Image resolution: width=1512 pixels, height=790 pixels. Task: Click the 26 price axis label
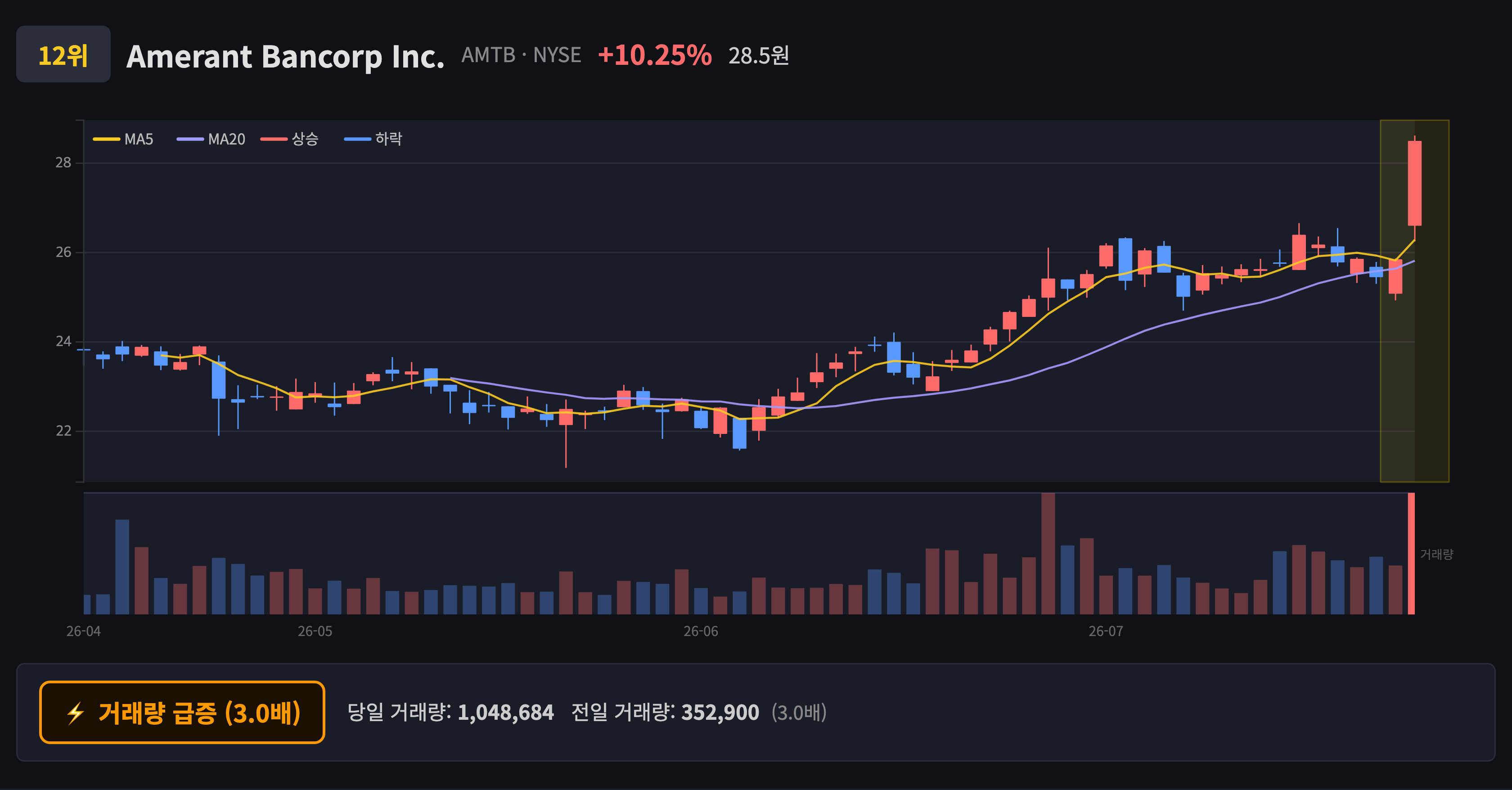(63, 253)
